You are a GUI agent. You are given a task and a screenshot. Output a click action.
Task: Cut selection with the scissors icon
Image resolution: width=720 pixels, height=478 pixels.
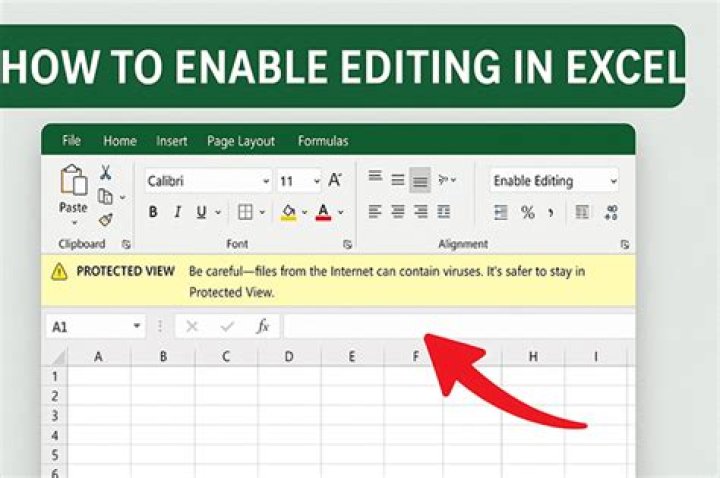pyautogui.click(x=106, y=173)
